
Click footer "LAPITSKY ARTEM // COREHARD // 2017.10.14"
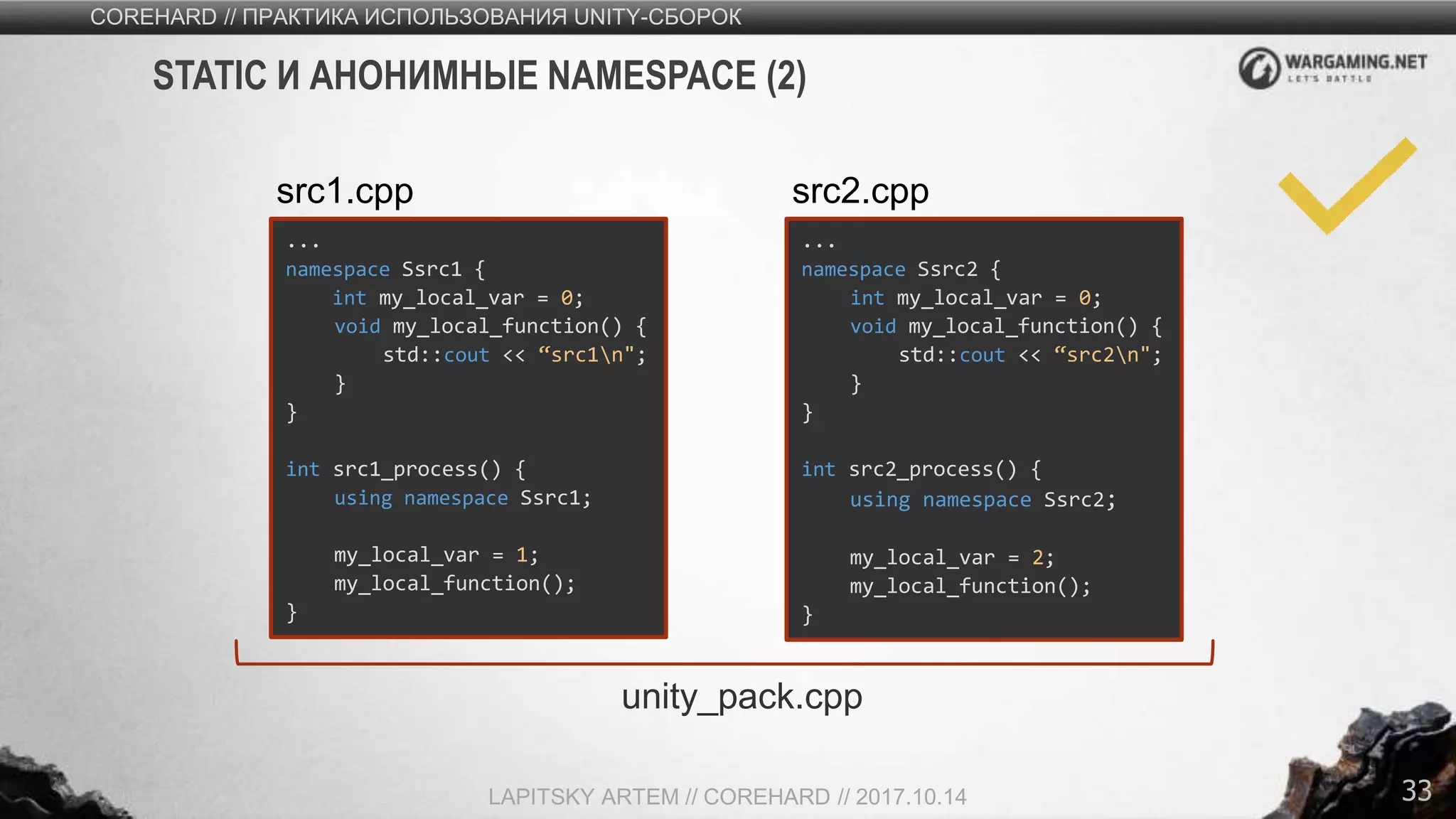point(727,797)
